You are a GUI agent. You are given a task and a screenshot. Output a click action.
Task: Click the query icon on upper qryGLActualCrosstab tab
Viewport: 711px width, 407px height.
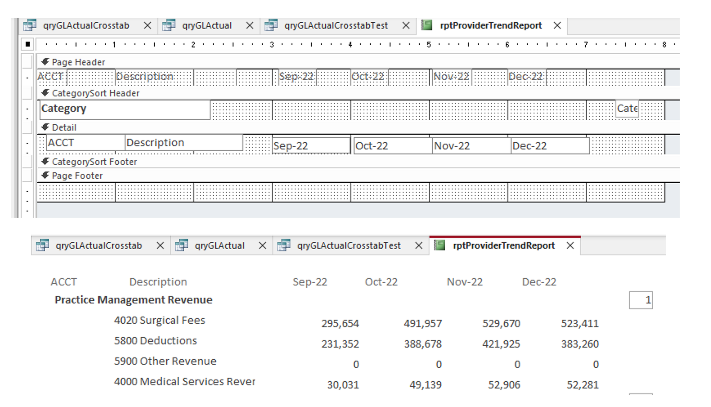click(29, 25)
